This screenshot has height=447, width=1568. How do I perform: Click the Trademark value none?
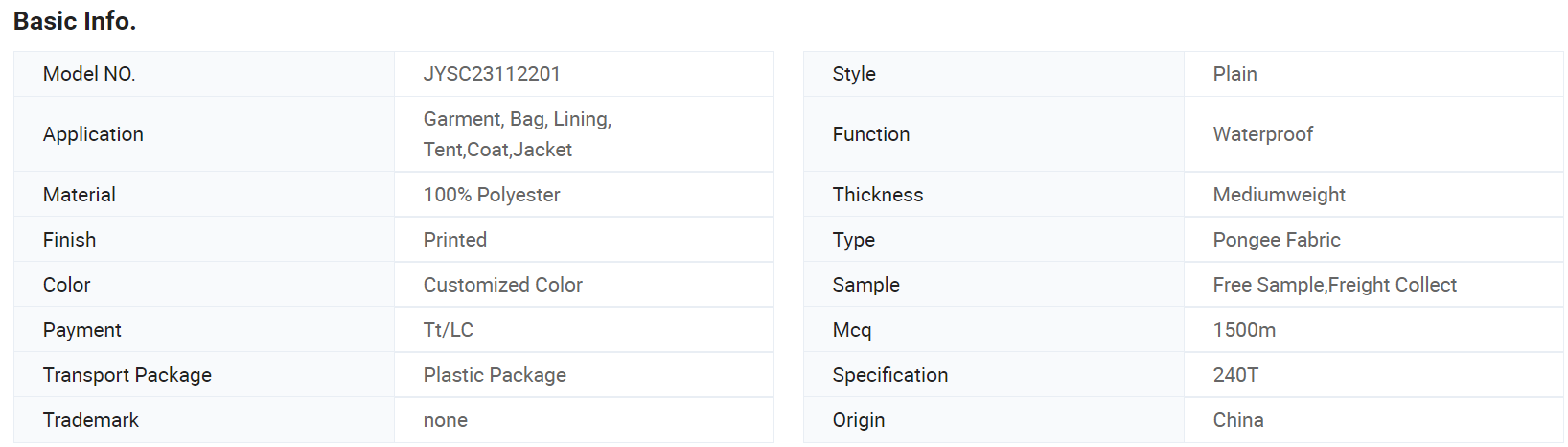click(446, 420)
